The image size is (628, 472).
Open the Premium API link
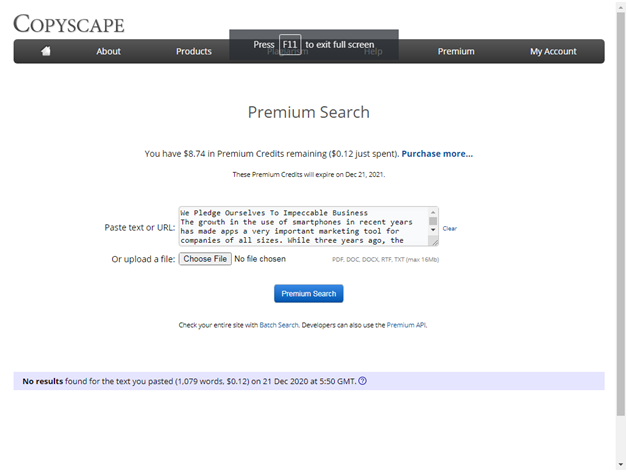click(406, 325)
